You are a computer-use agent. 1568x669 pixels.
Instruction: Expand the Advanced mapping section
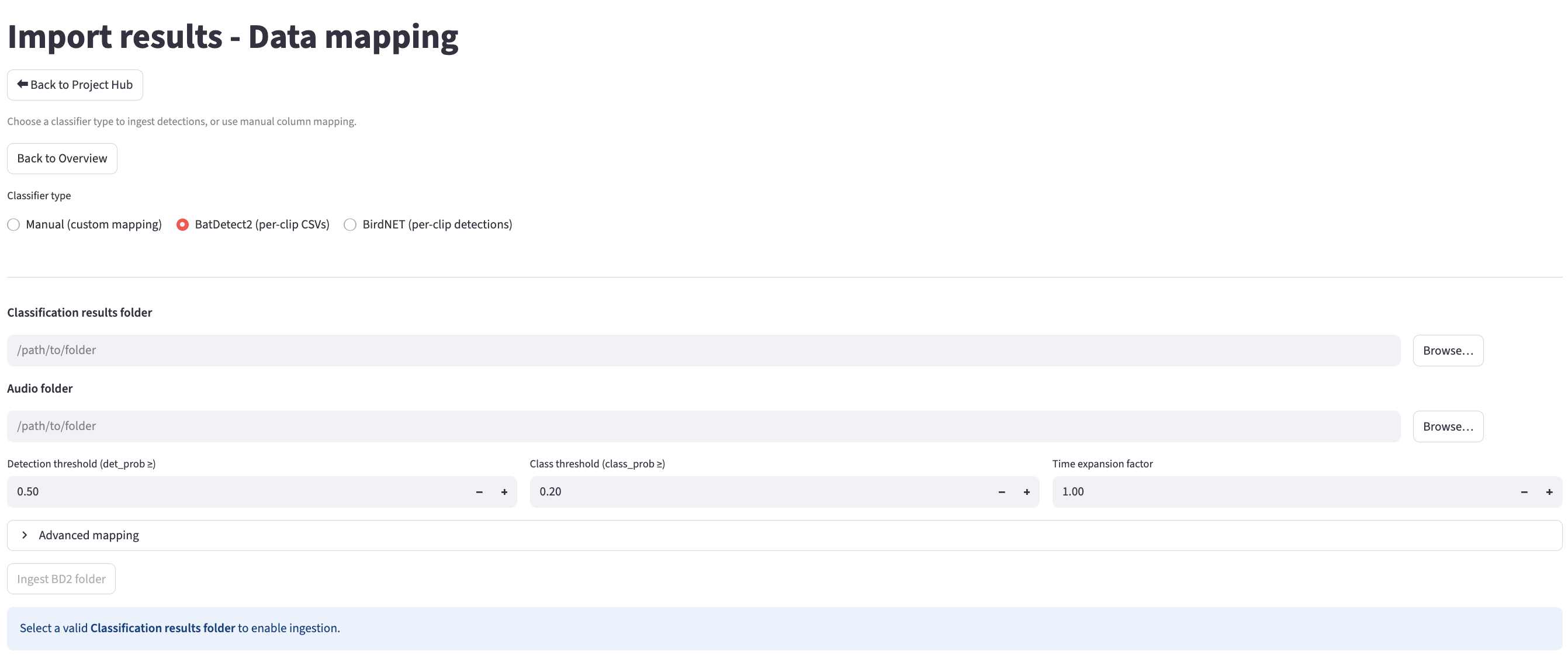89,535
